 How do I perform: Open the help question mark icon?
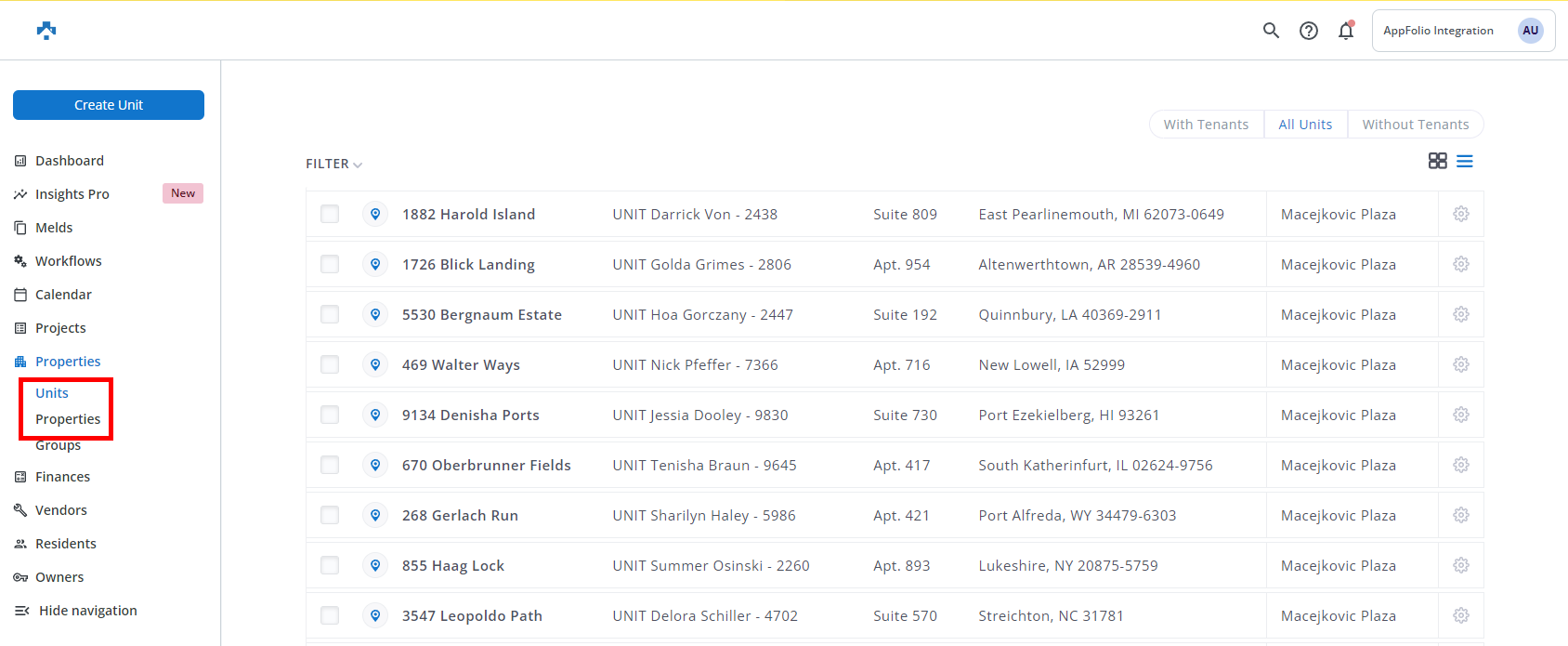1309,31
